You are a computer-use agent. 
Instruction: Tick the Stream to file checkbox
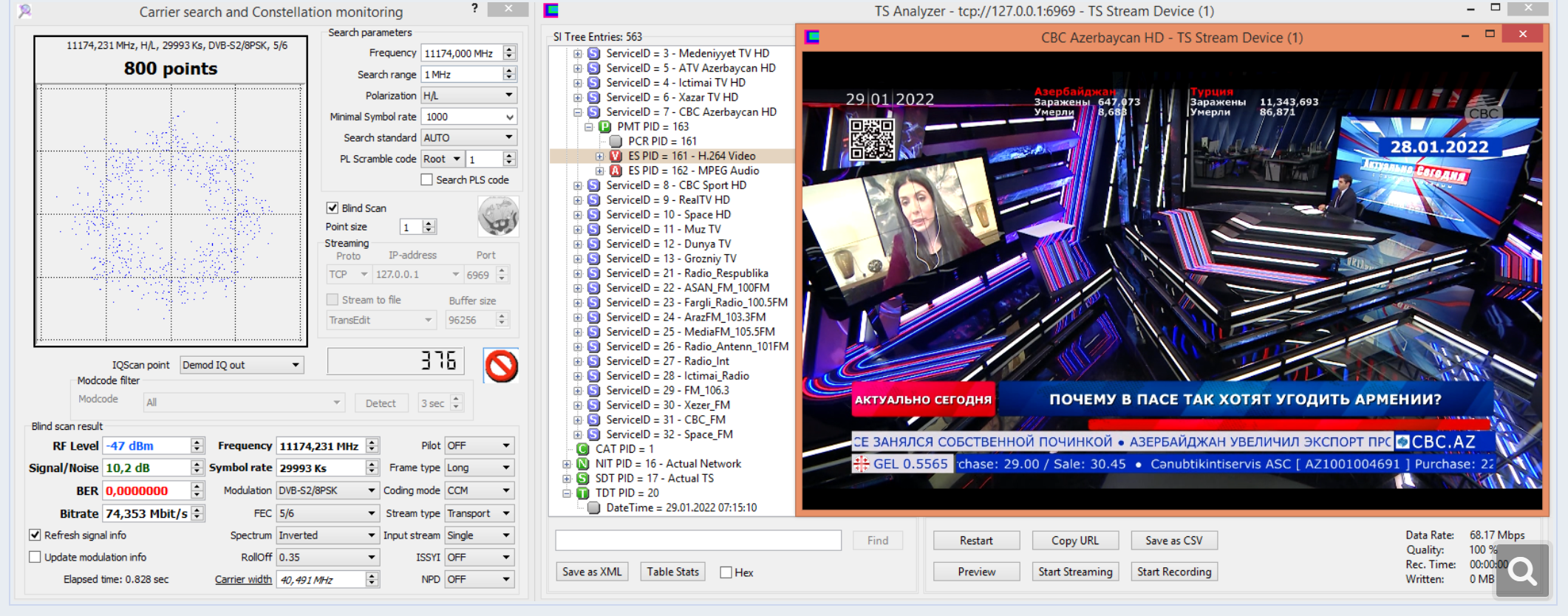click(333, 300)
